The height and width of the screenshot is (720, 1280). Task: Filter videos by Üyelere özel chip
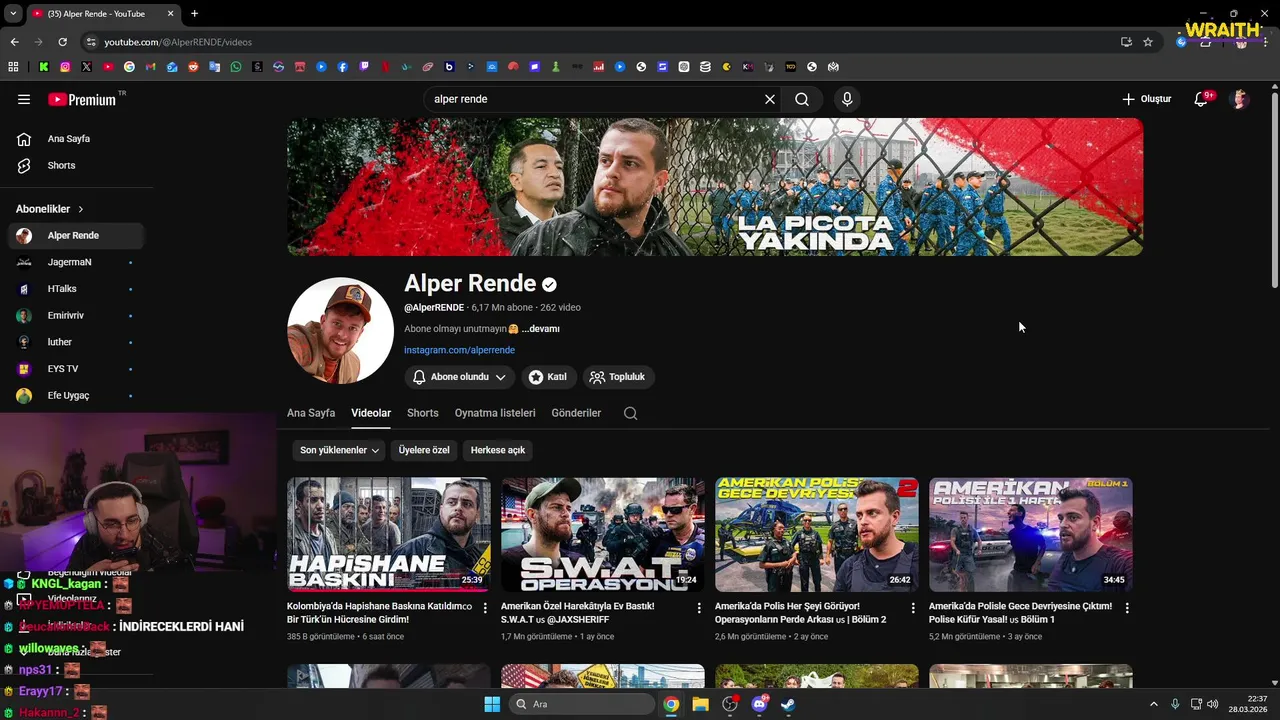click(x=424, y=450)
